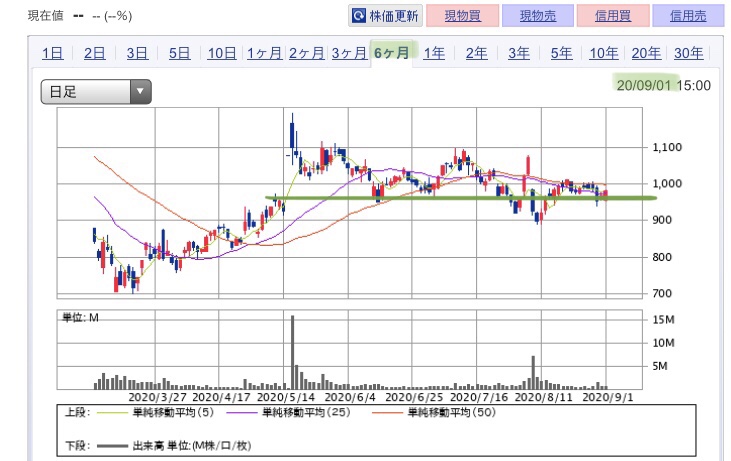Click the 2020/9/1 date label
The image size is (731, 461).
[608, 397]
